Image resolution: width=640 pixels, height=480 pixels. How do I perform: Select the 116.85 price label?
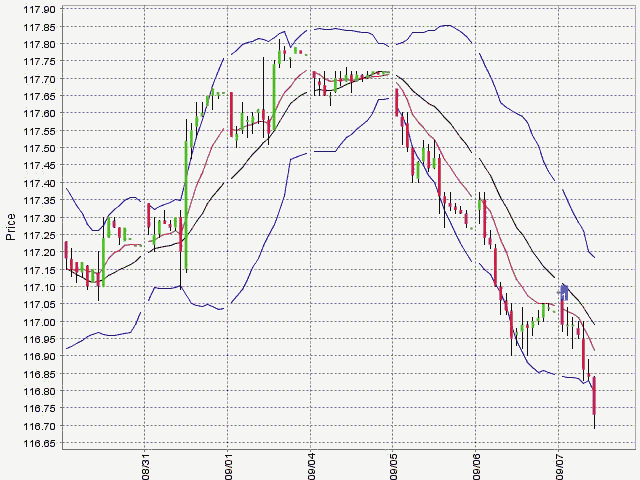coord(40,374)
